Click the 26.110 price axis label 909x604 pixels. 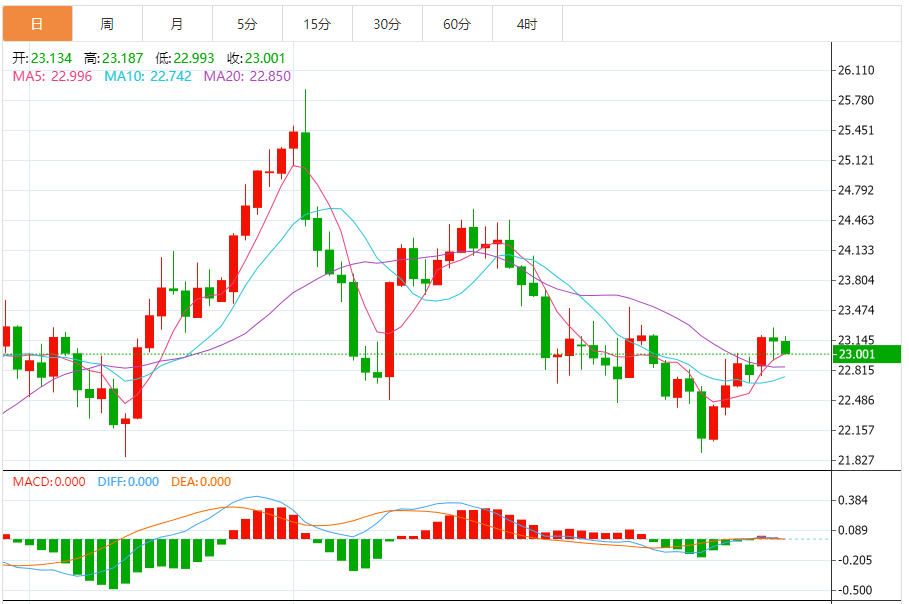coord(856,71)
